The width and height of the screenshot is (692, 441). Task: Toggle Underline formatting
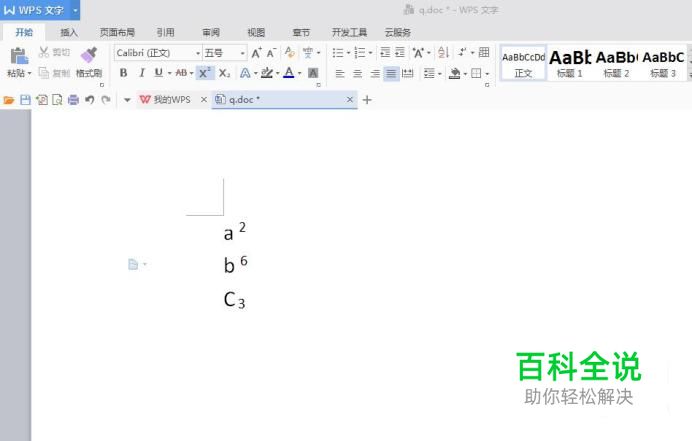[158, 73]
